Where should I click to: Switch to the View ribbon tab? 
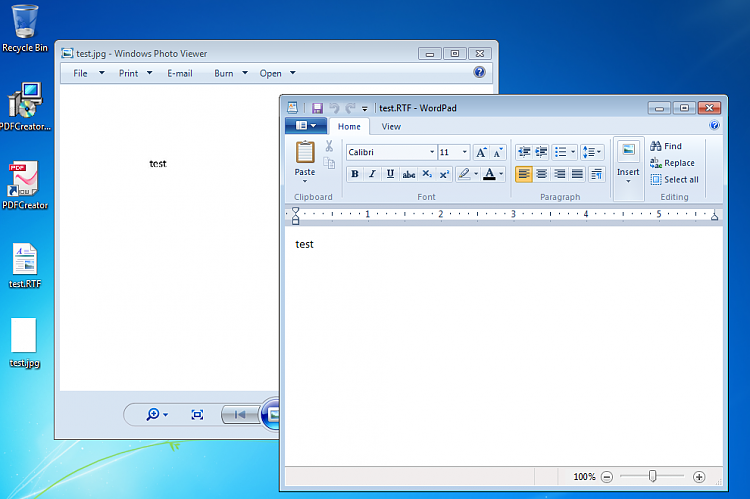coord(391,127)
